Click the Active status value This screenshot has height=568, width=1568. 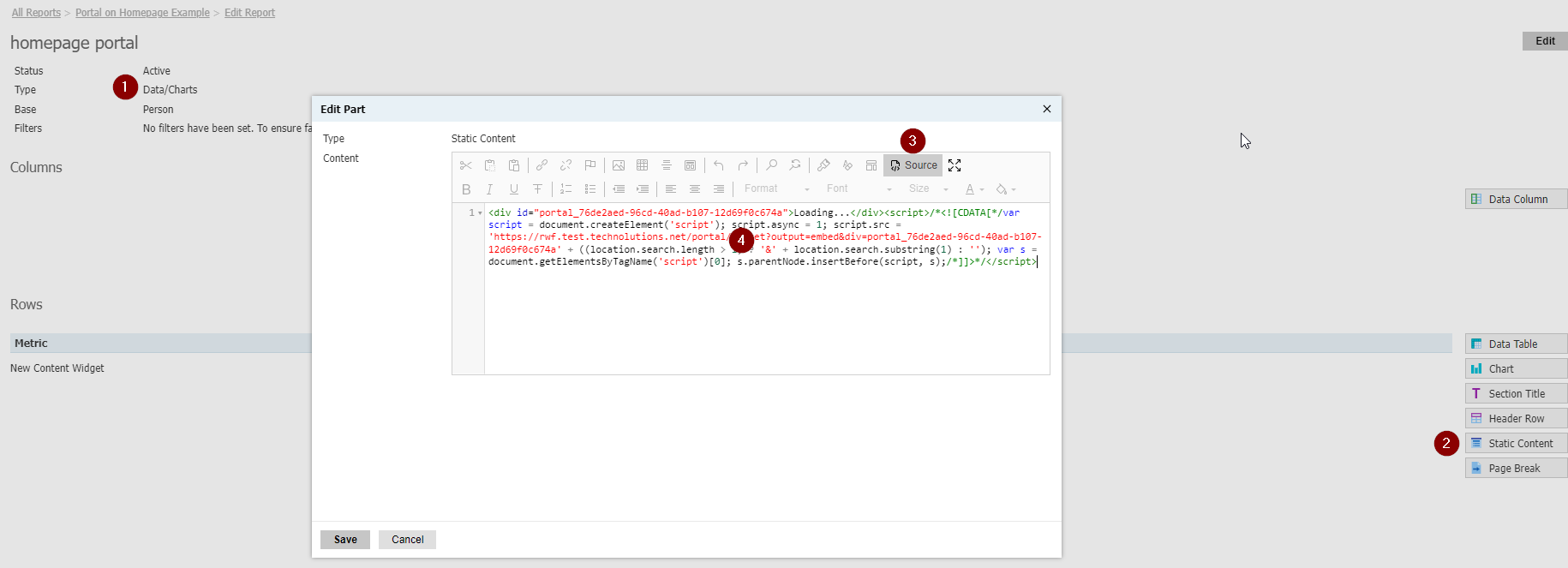pos(157,71)
